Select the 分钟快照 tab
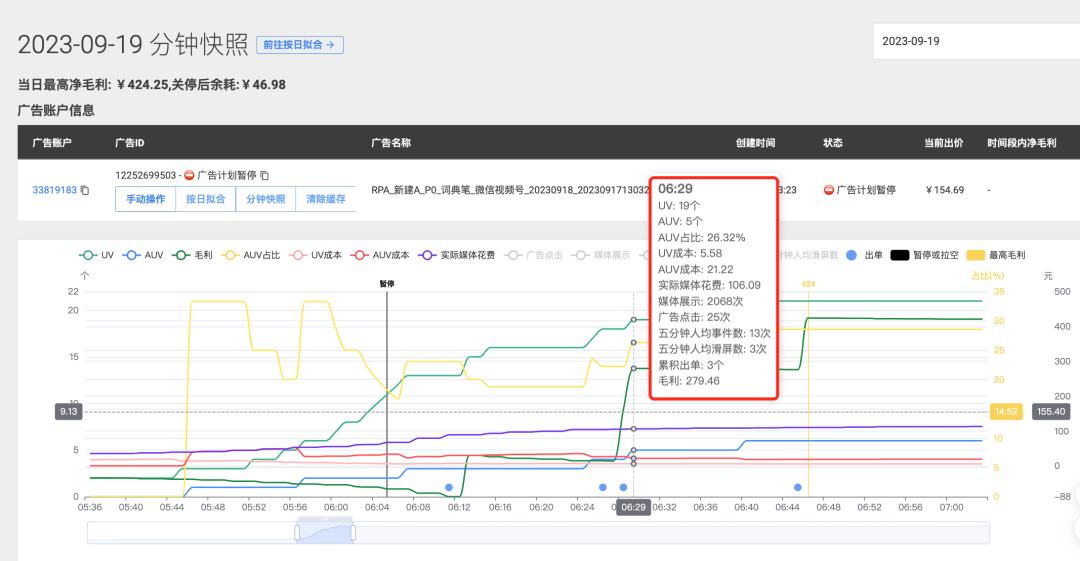The image size is (1080, 561). 266,199
